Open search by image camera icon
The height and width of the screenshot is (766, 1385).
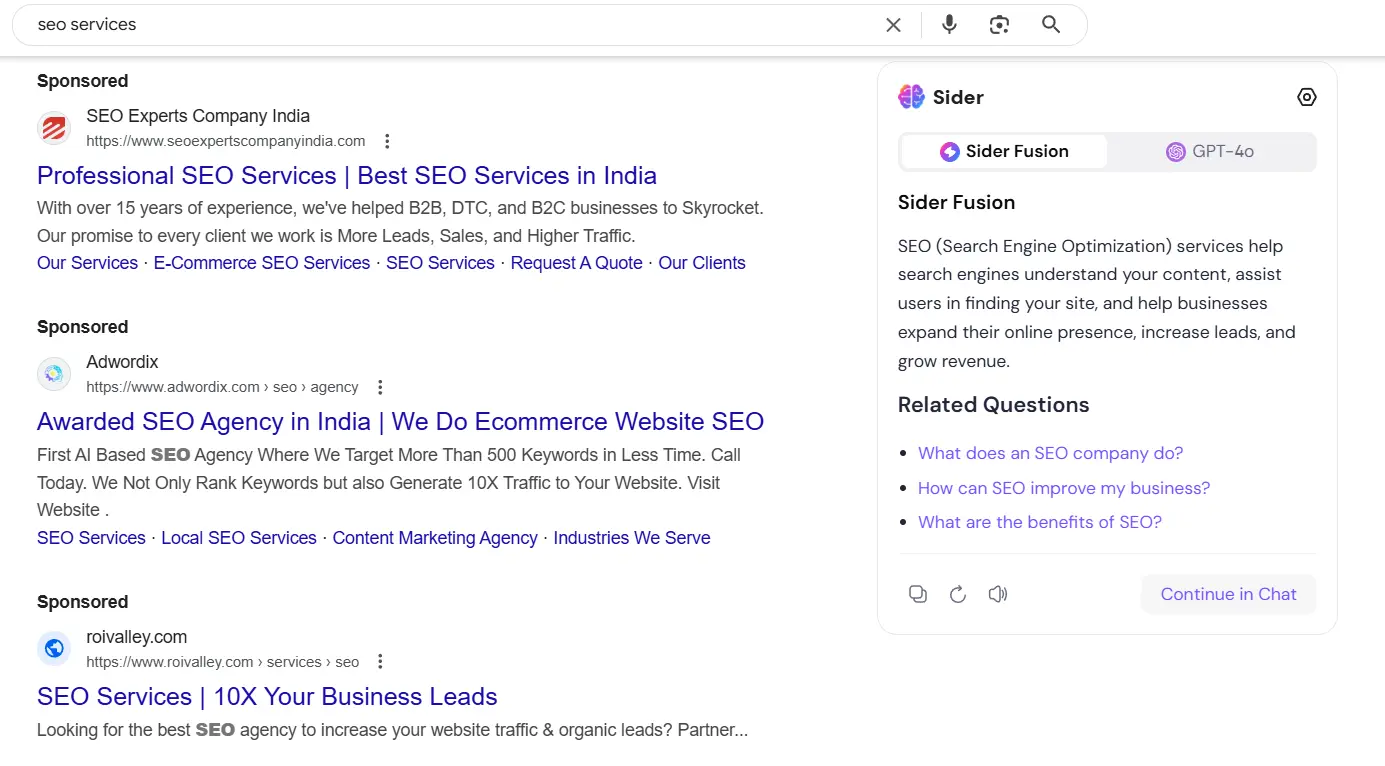[x=999, y=25]
